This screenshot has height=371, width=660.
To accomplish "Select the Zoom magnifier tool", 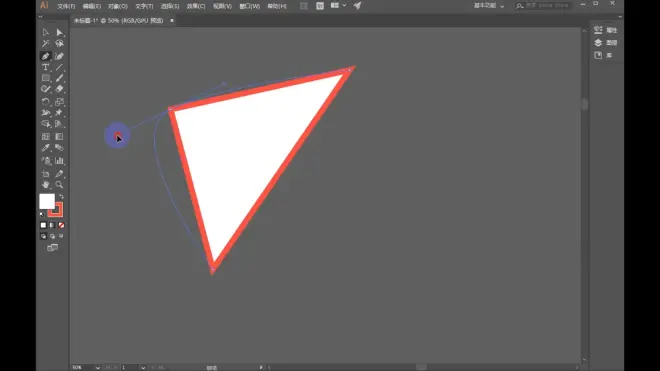I will (59, 184).
